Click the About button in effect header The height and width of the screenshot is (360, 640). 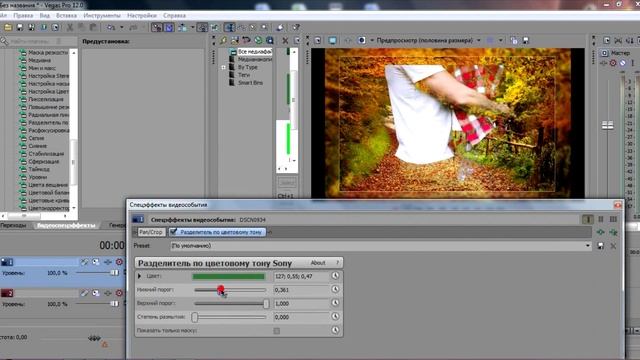[318, 263]
